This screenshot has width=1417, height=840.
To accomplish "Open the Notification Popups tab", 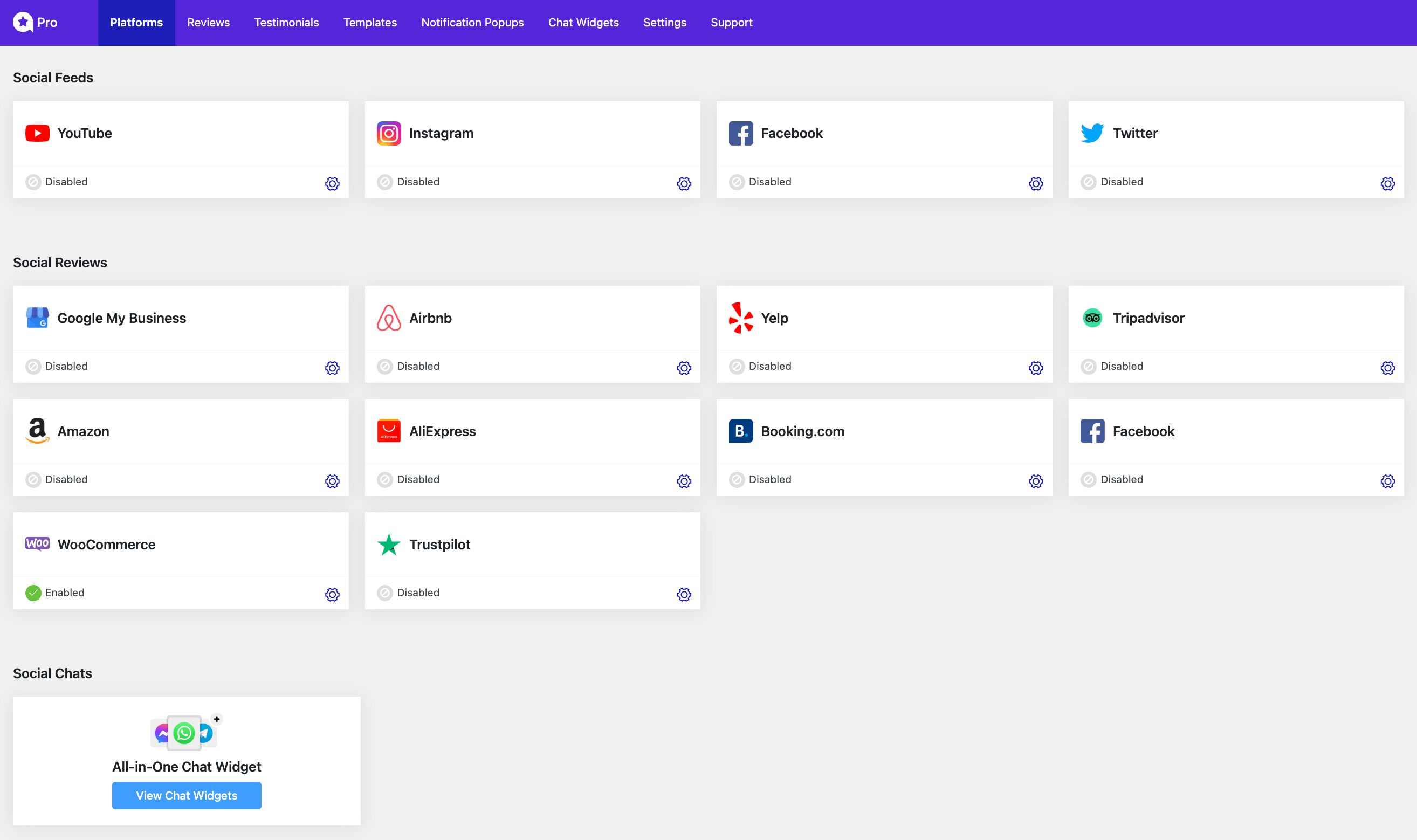I will click(472, 23).
